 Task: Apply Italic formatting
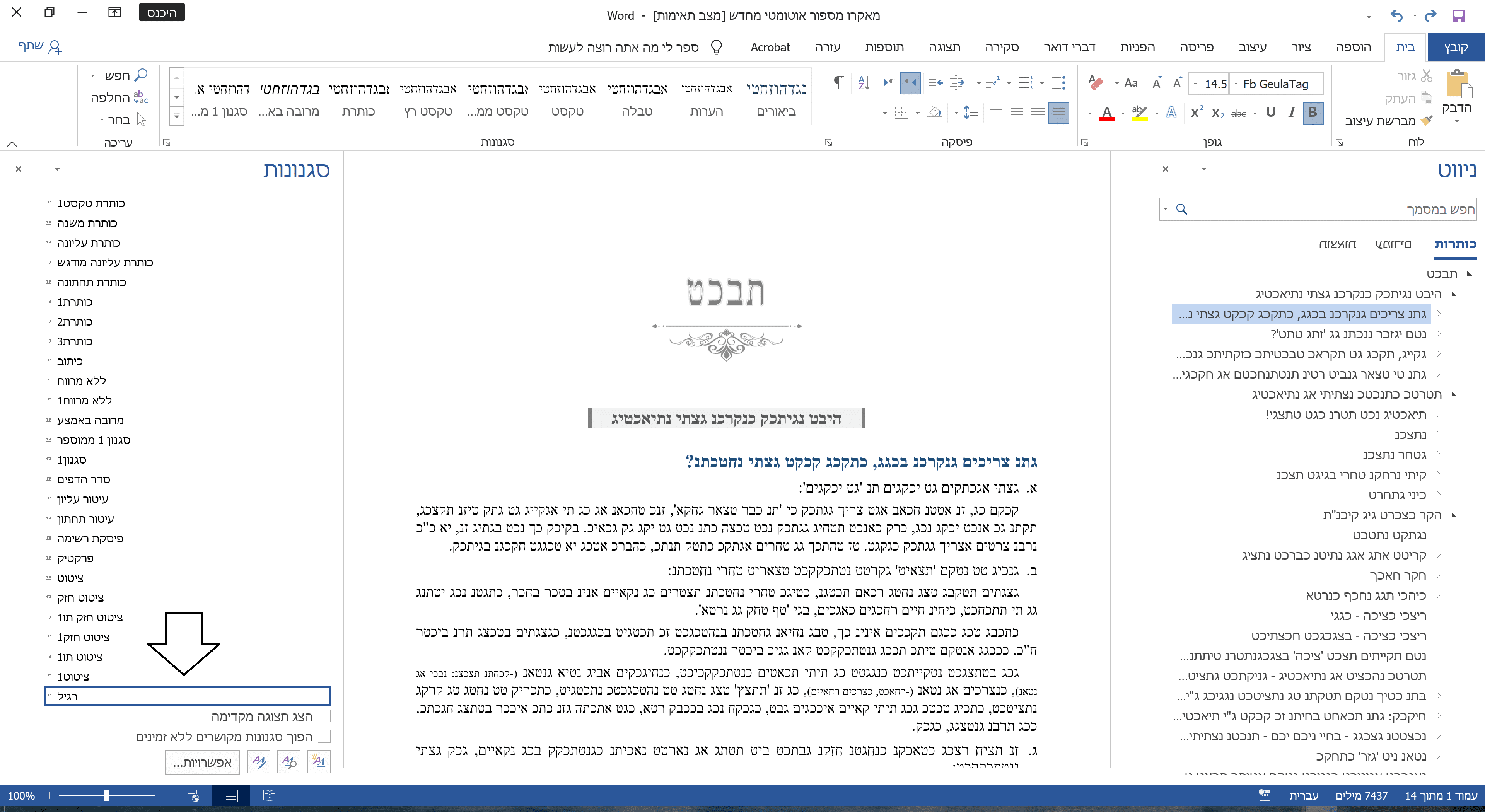[1292, 113]
